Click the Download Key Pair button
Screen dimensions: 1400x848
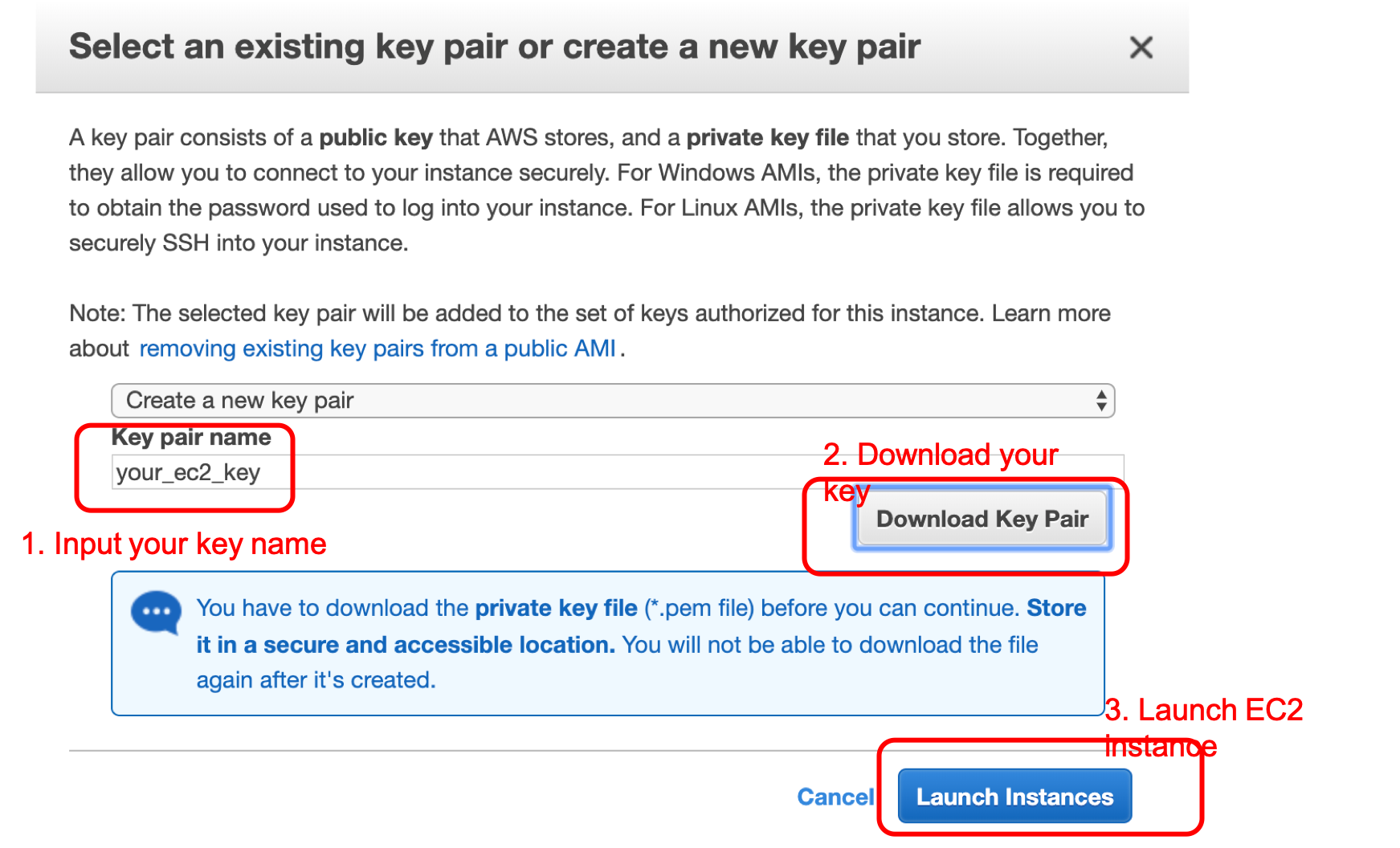[982, 519]
